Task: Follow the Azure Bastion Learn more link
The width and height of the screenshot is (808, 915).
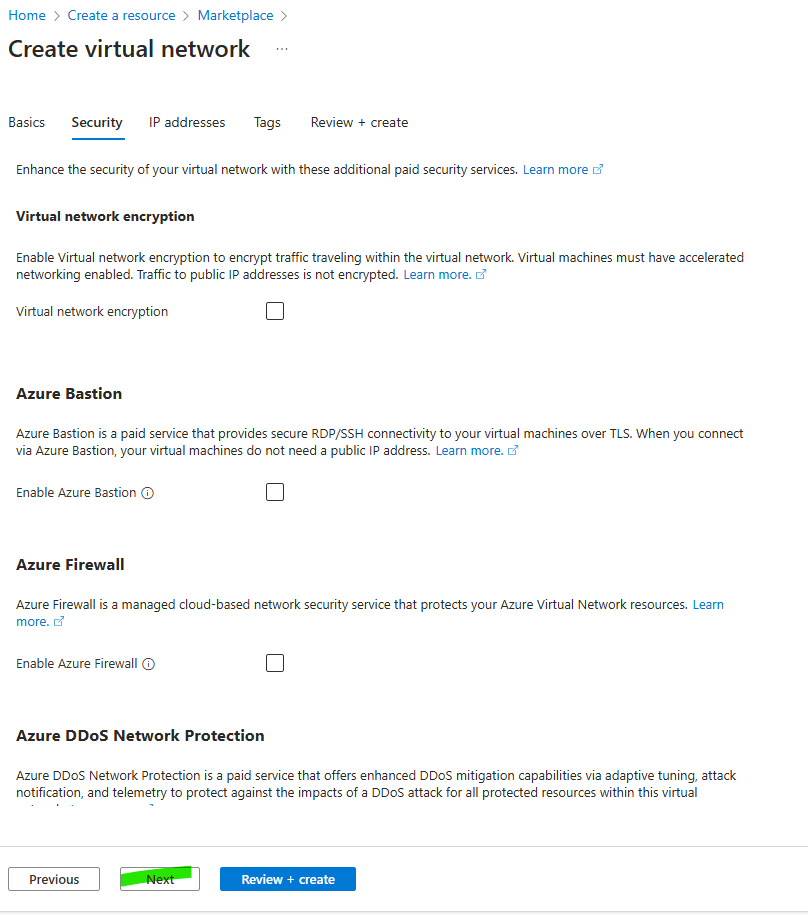Action: point(470,451)
